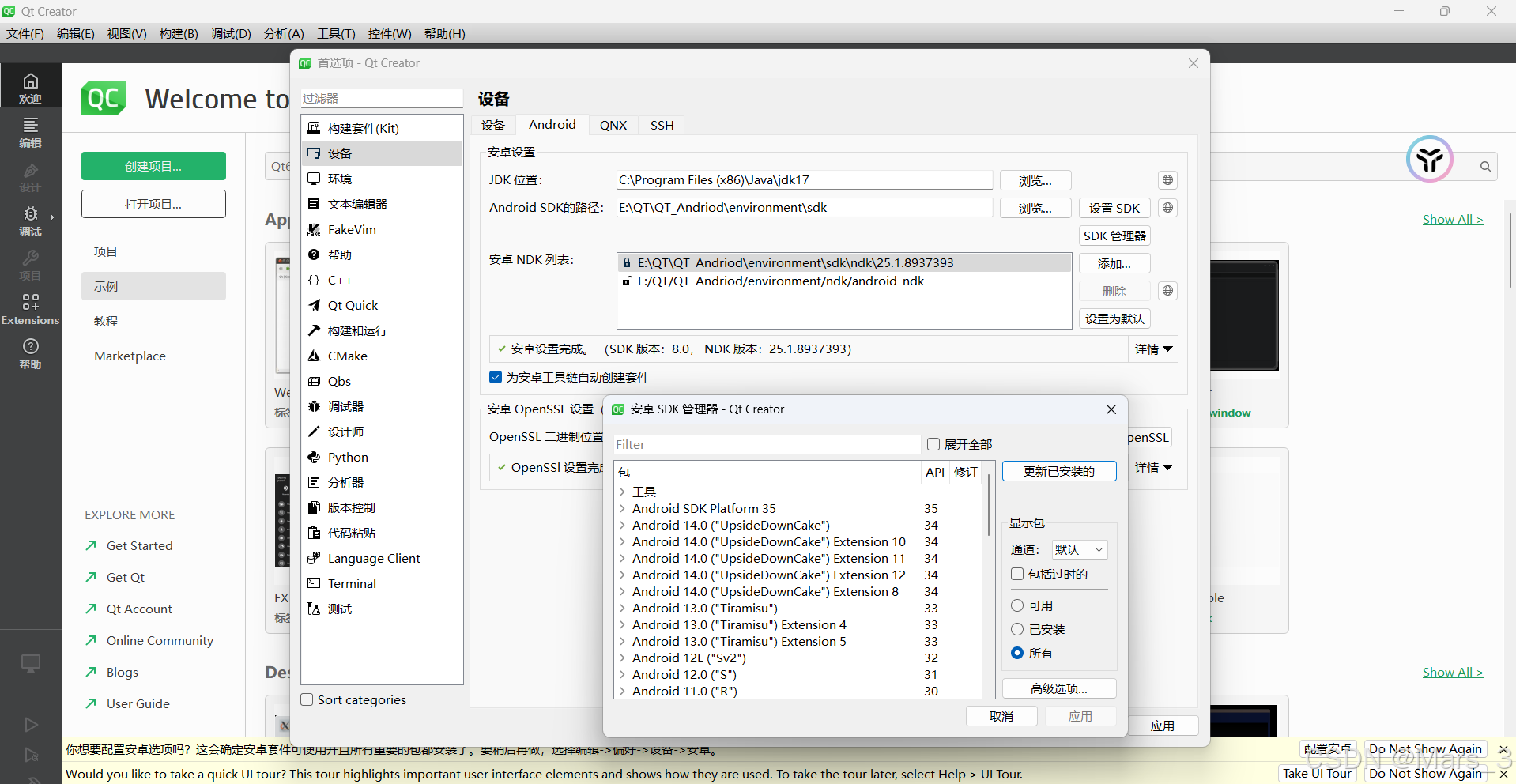Open the Extensions mode icon
Screen dimensions: 1516x784
tap(30, 308)
